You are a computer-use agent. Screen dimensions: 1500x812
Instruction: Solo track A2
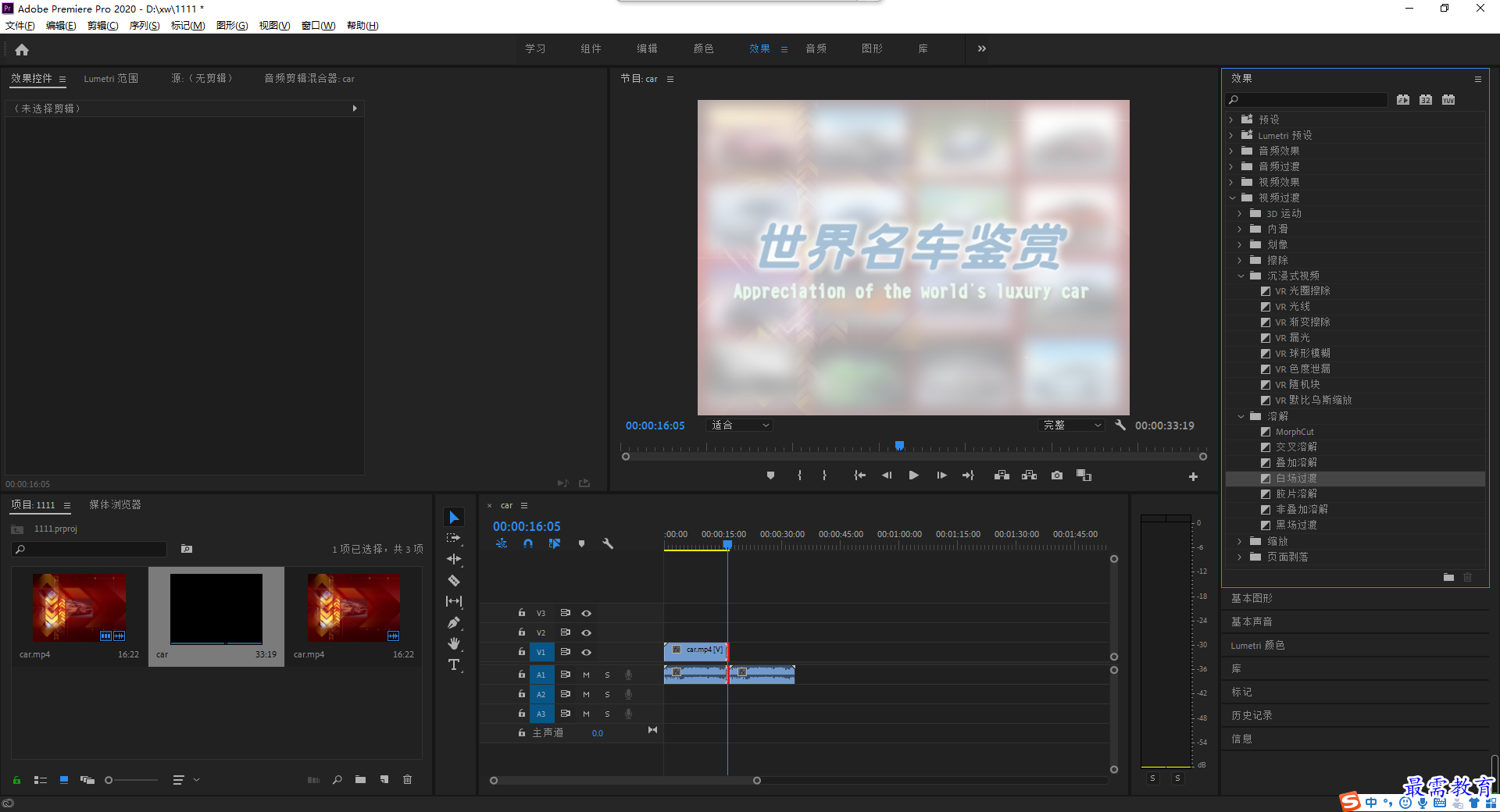click(x=607, y=694)
